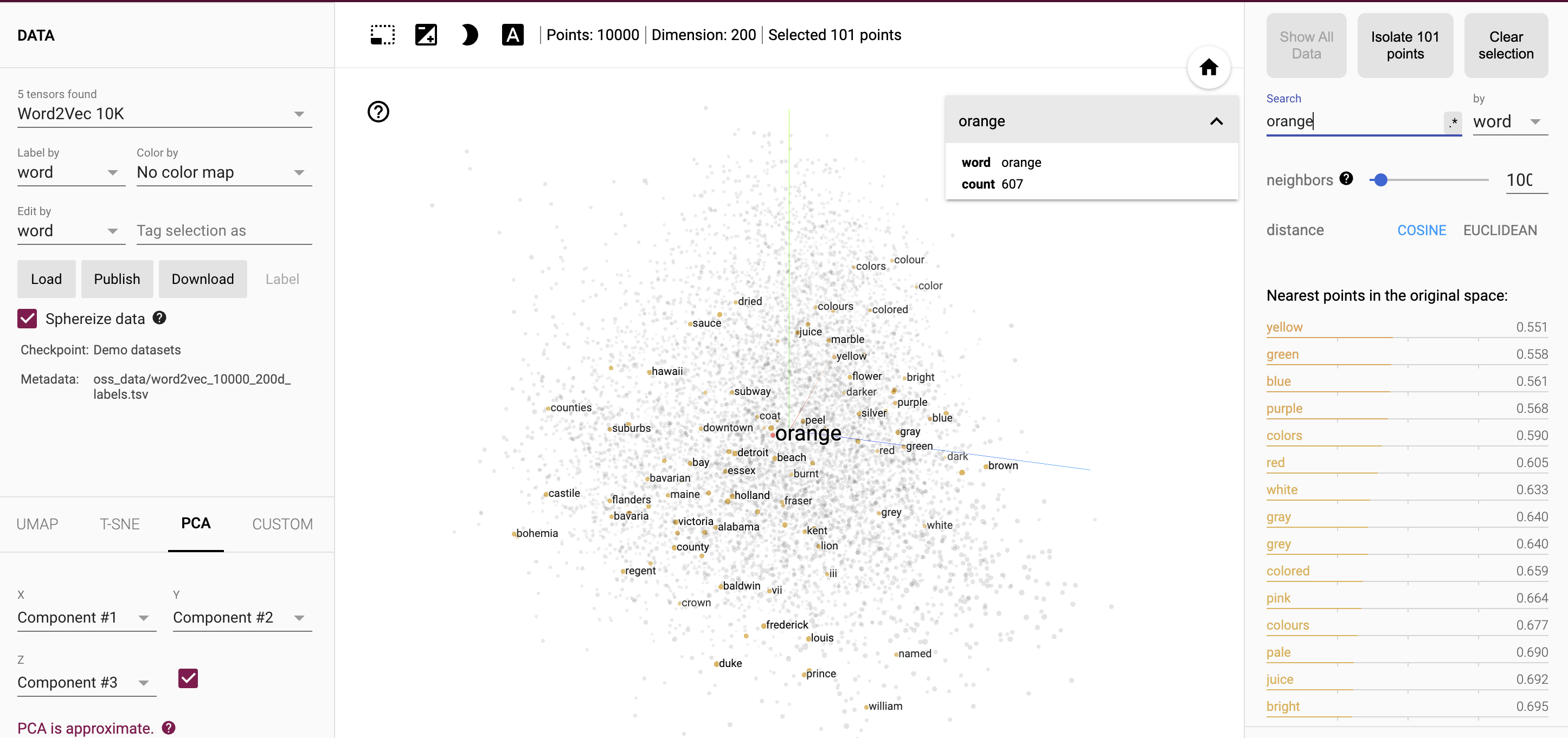Toggle the Sphereize data checkbox
Viewport: 1568px width, 738px height.
(27, 318)
